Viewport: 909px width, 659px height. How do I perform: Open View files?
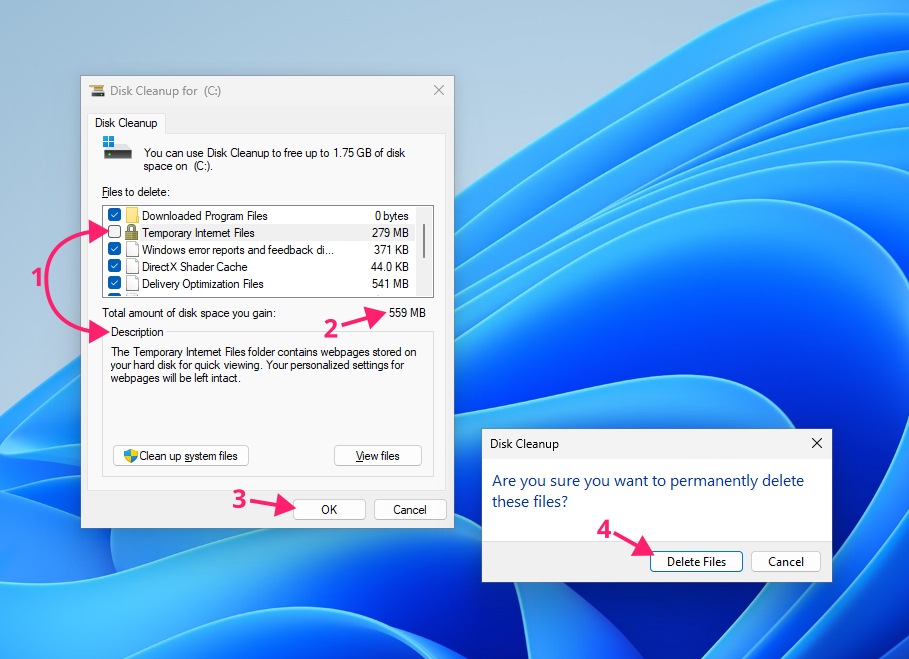(x=378, y=456)
